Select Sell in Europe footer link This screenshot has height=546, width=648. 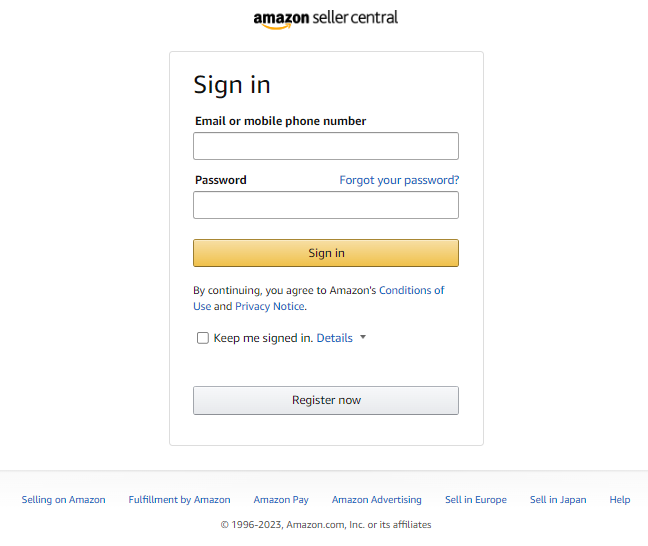pos(476,500)
